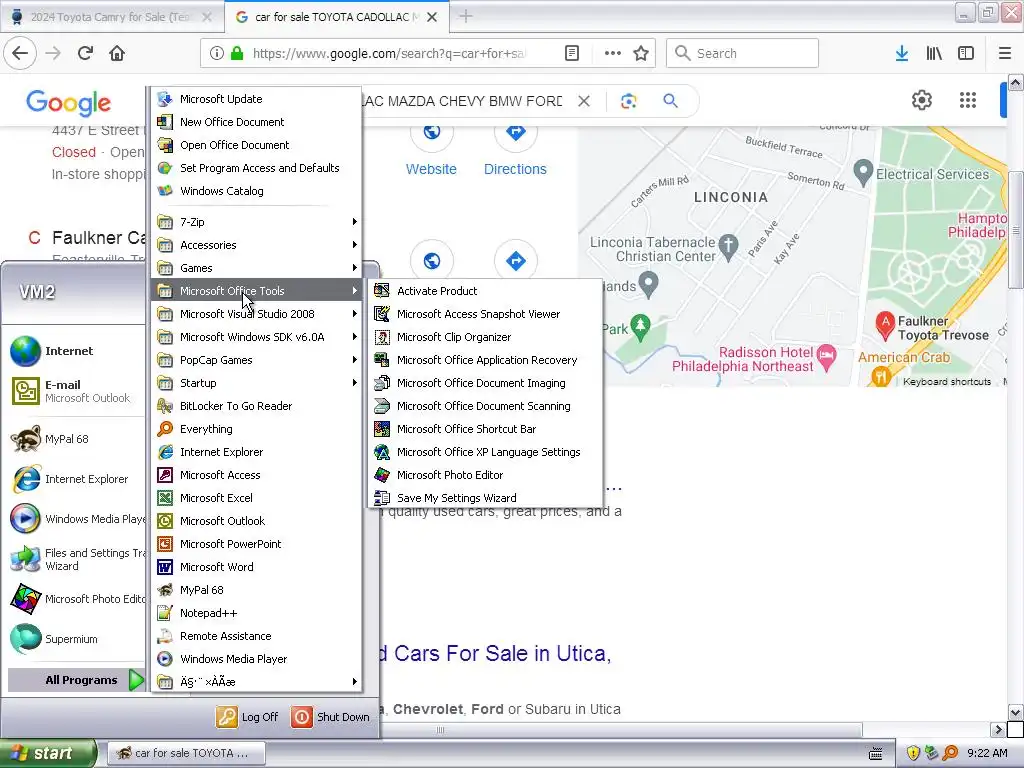
Task: Click Open Office Document
Action: coord(257,145)
